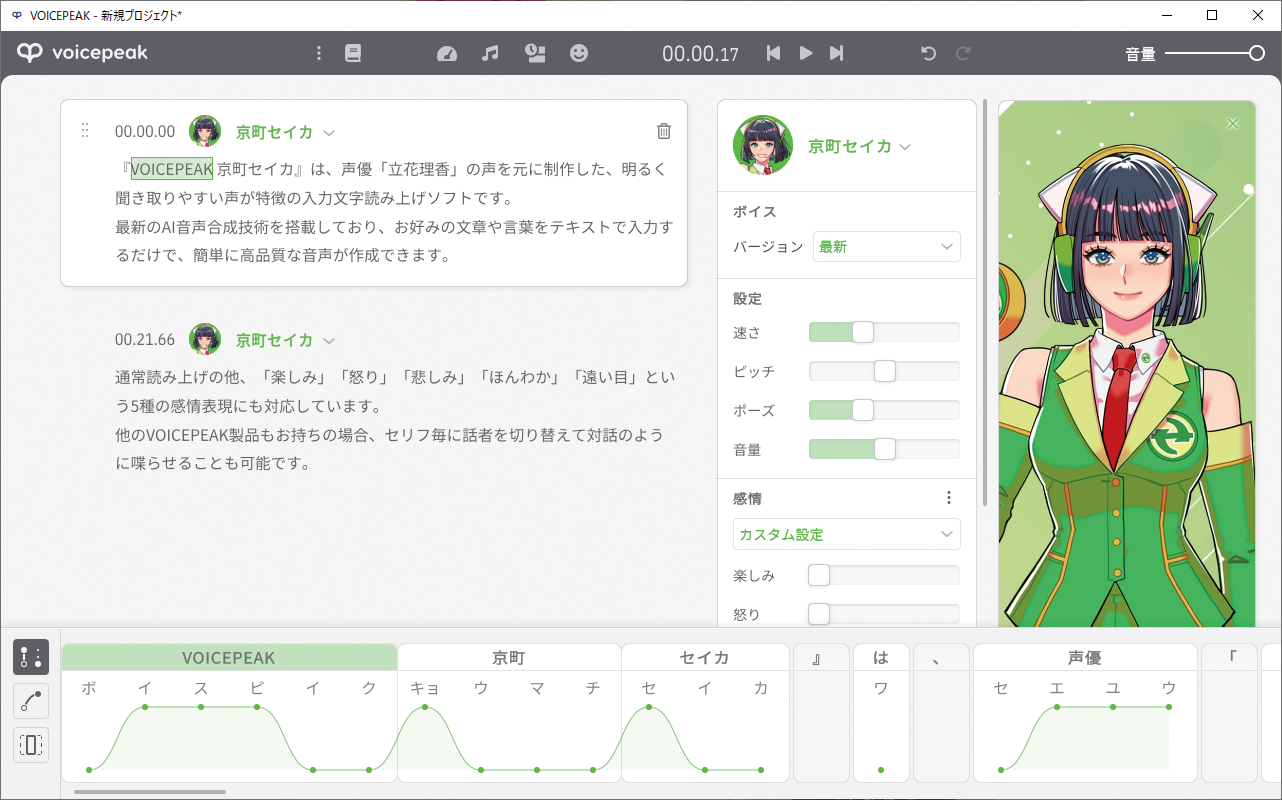Adjust the 音量 slider in settings panel
Screen dimensions: 1282x800
tap(884, 449)
